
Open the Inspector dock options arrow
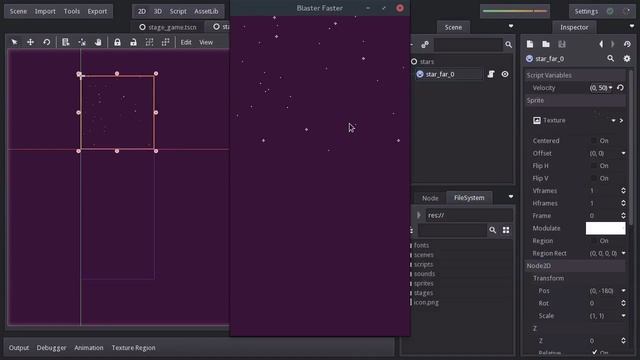(x=632, y=27)
